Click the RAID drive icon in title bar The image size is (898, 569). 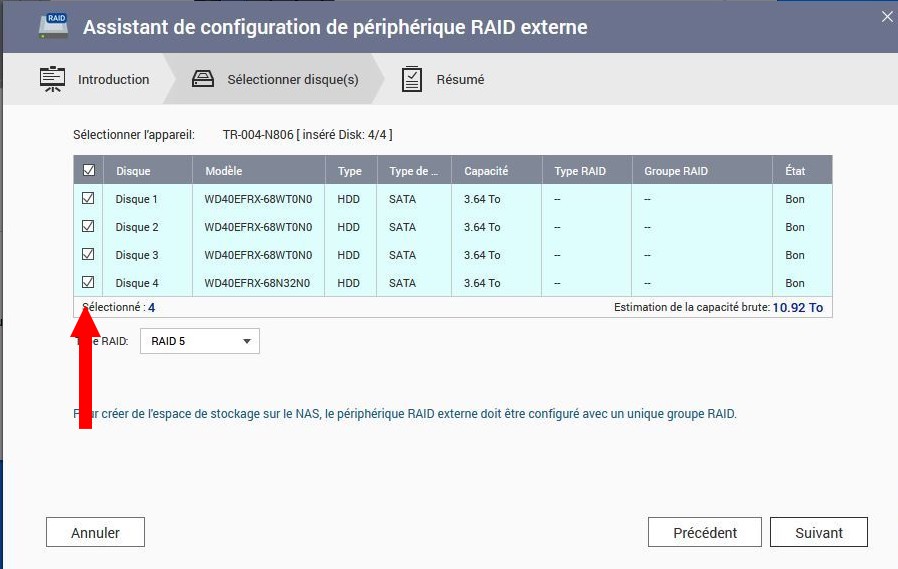coord(53,26)
